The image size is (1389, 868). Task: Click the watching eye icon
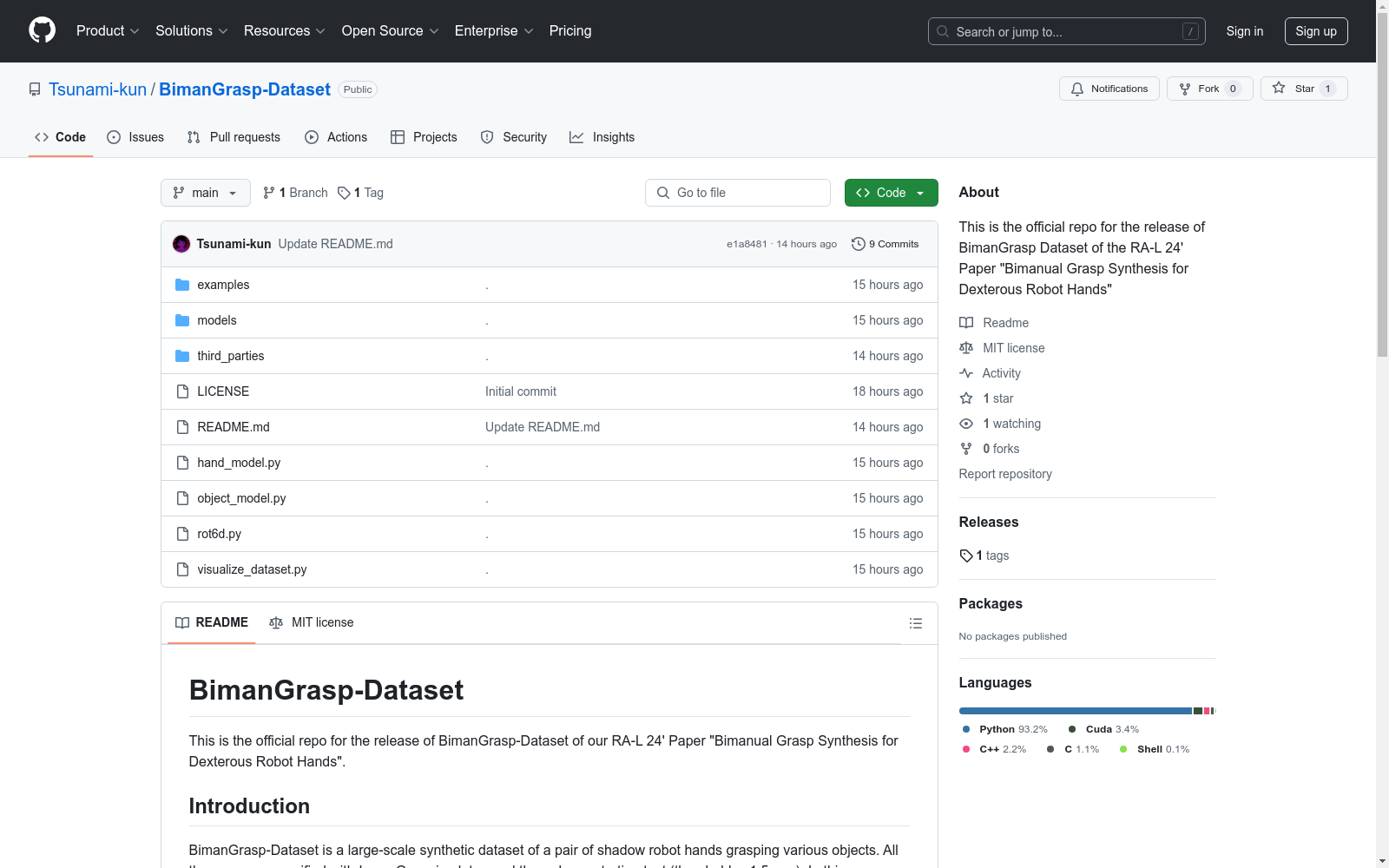pos(966,424)
